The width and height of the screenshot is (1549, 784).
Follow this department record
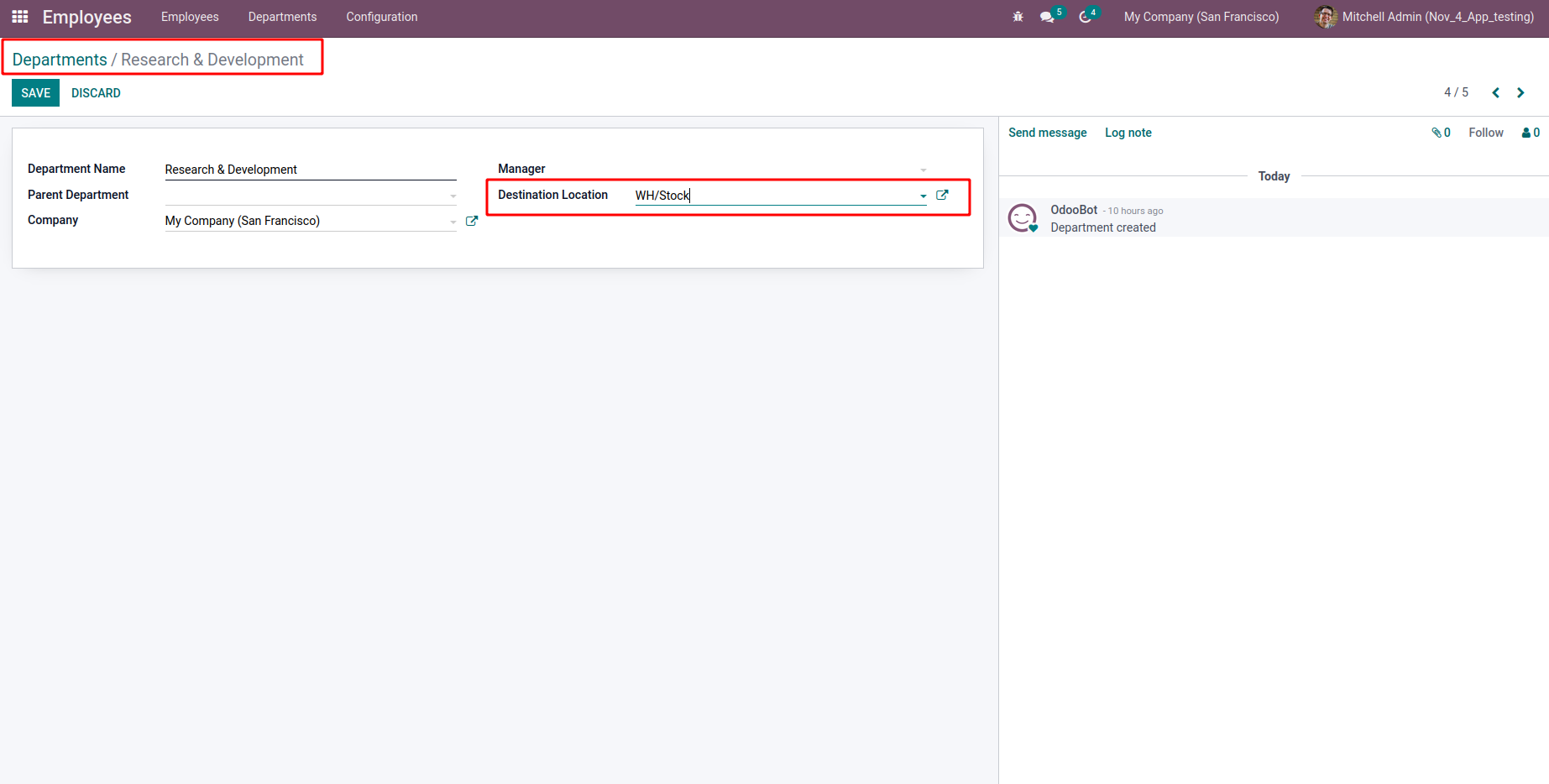coord(1486,133)
